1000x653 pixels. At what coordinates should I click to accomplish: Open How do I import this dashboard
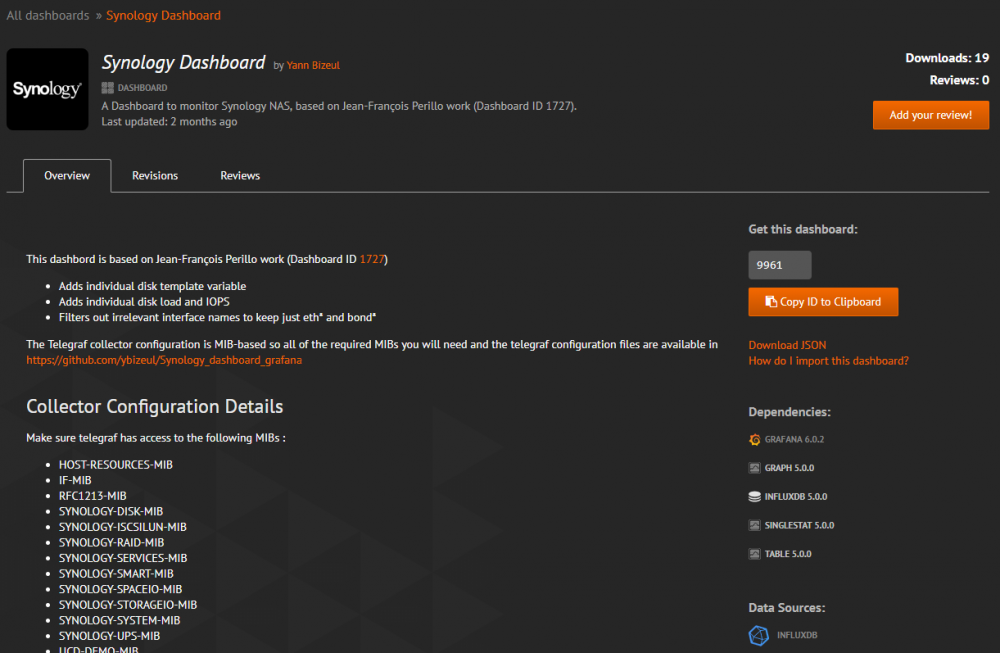[x=828, y=361]
